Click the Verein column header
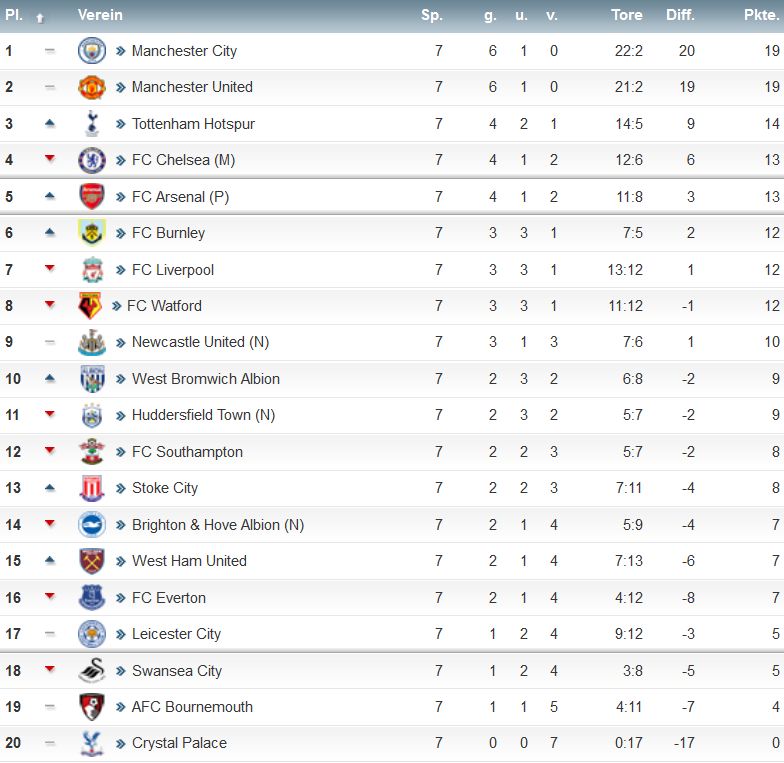This screenshot has width=784, height=763. click(x=100, y=15)
